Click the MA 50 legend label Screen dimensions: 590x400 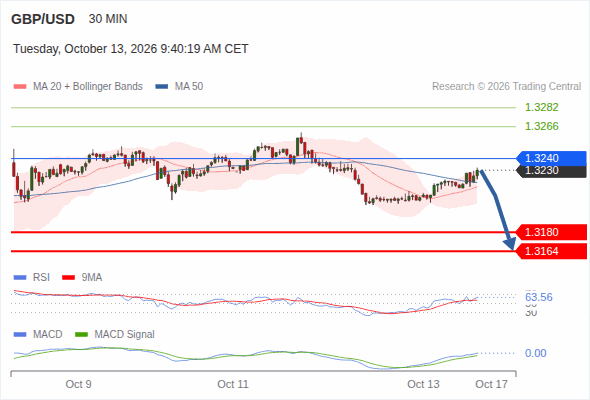click(189, 87)
